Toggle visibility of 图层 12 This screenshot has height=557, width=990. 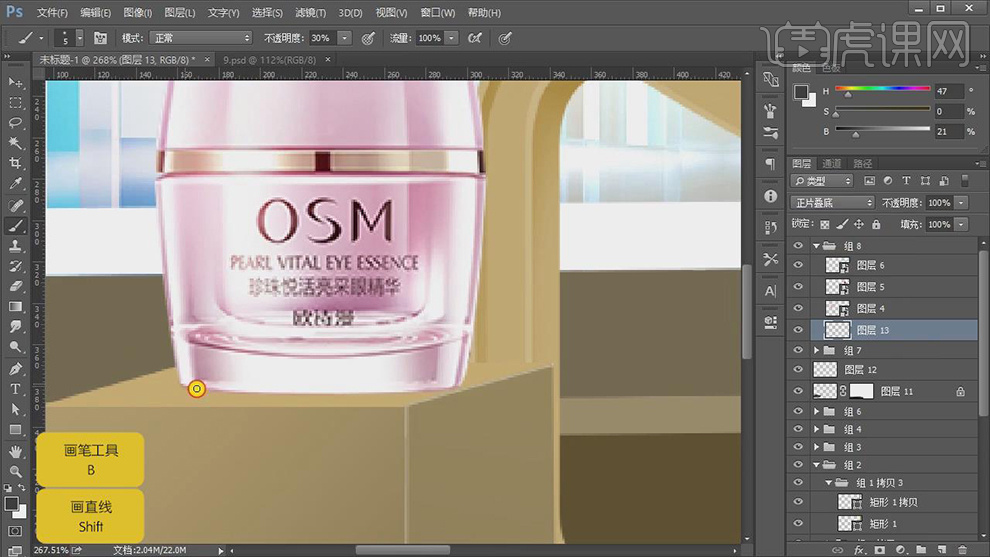click(x=798, y=370)
